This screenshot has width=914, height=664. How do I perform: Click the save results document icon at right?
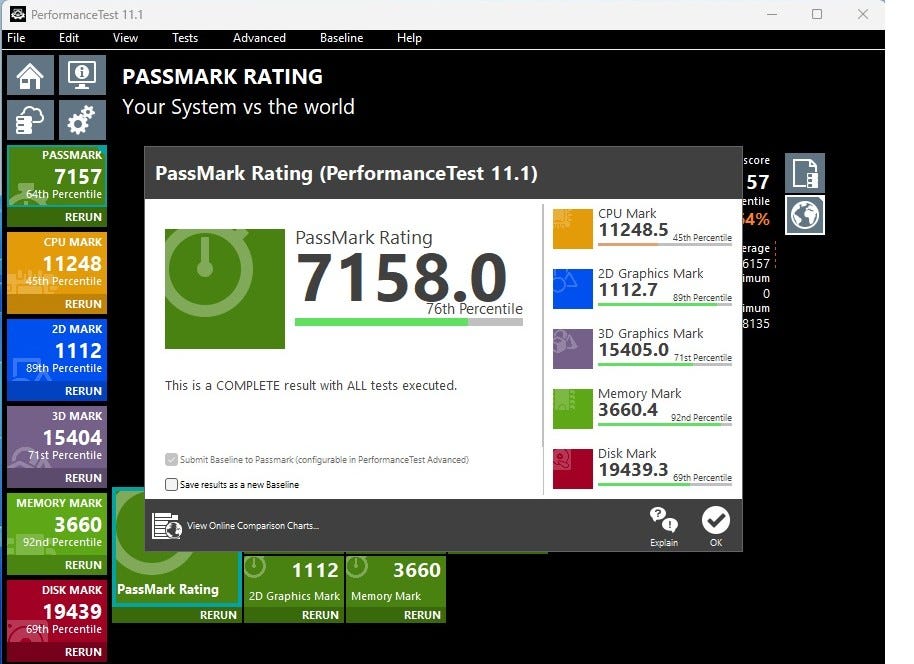(804, 173)
